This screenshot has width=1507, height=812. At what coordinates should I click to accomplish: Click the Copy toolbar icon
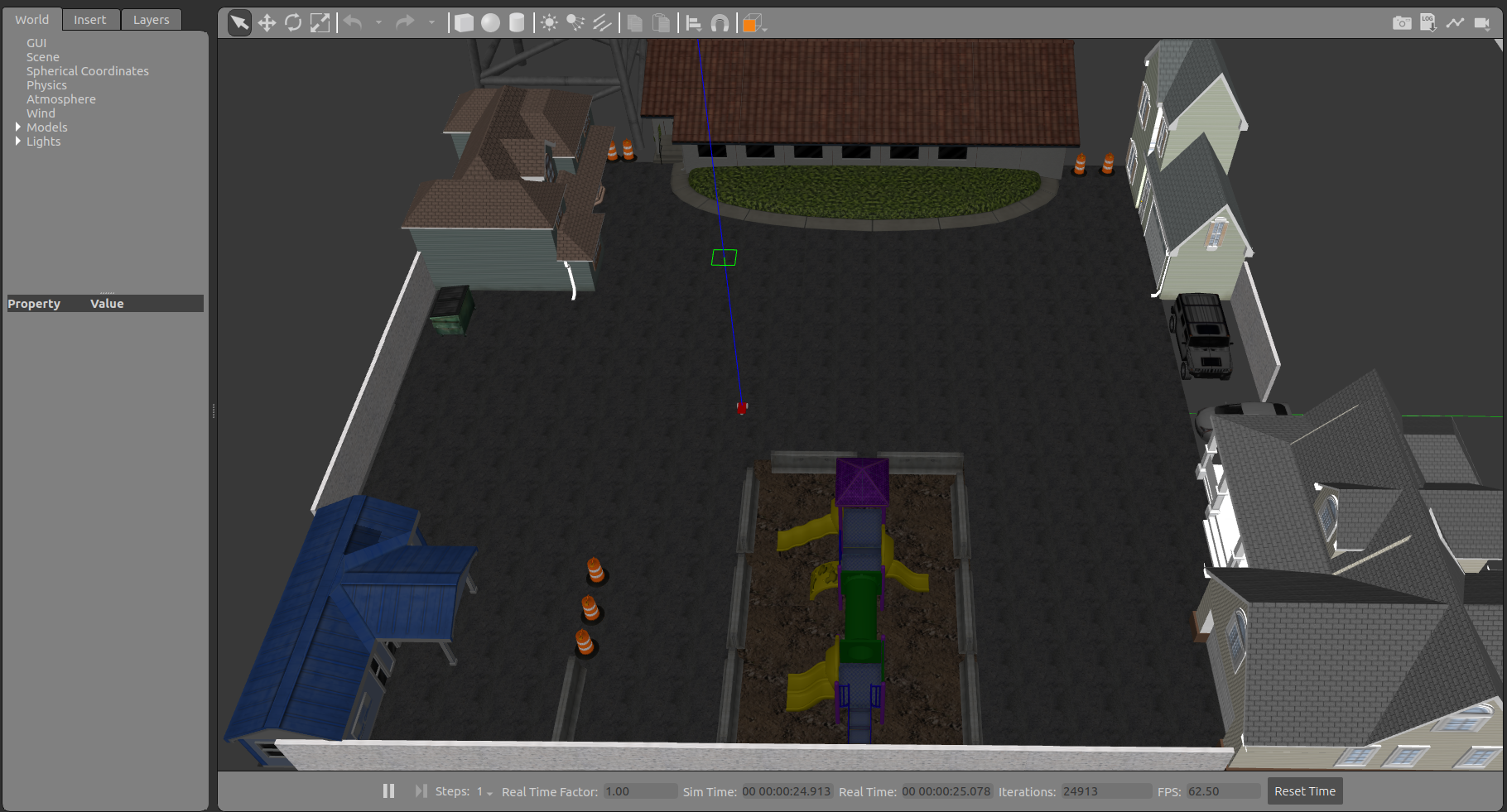coord(635,23)
